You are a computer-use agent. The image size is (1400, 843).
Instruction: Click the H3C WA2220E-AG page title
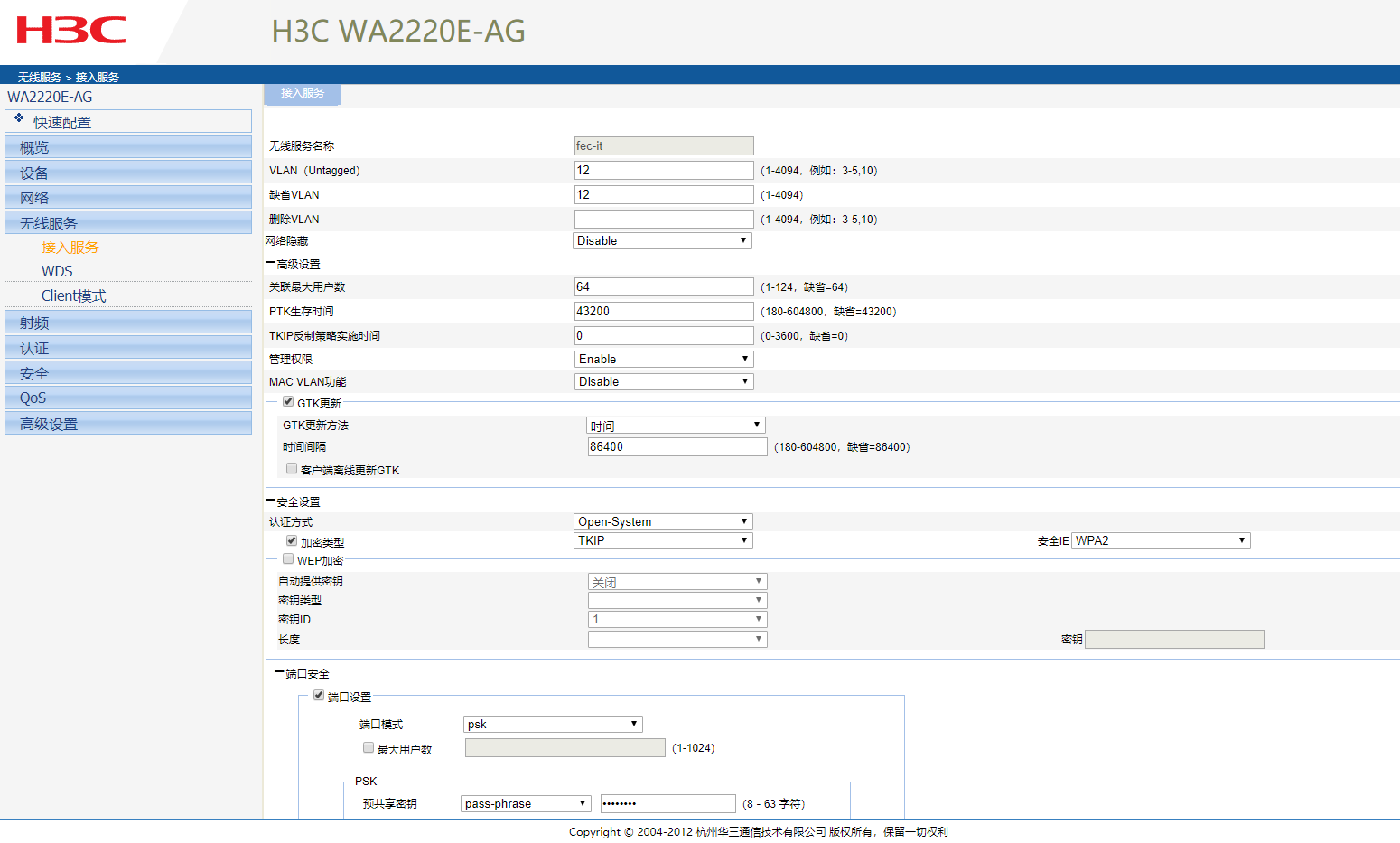398,31
